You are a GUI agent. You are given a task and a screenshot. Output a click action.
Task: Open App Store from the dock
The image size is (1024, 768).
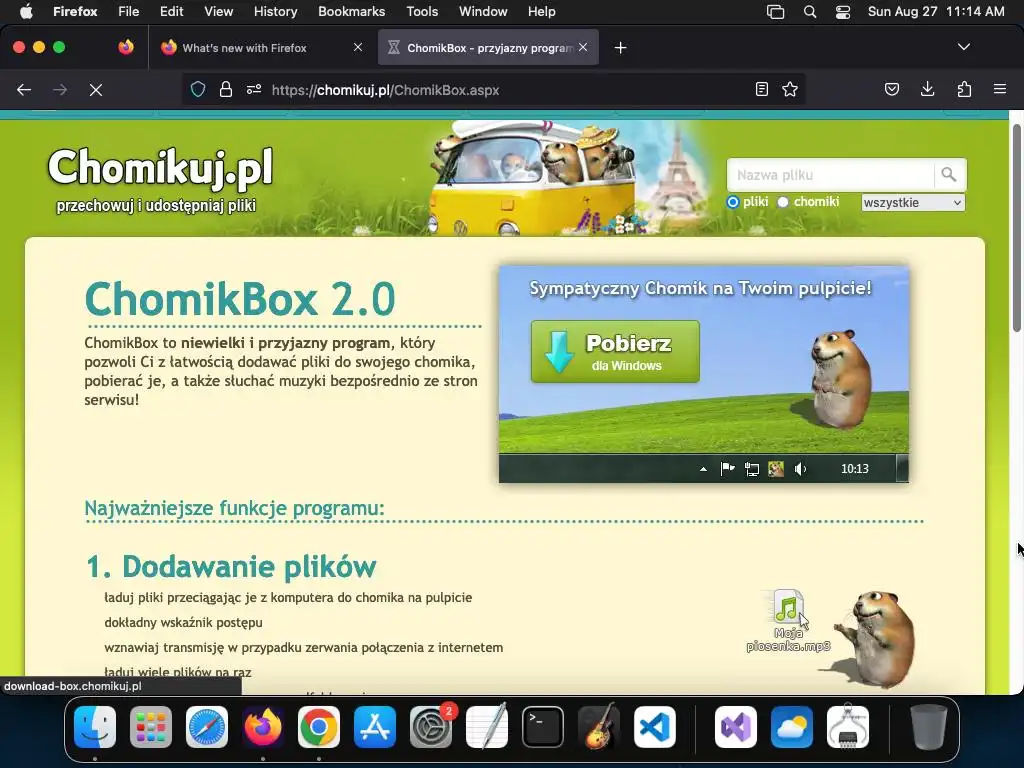[375, 727]
